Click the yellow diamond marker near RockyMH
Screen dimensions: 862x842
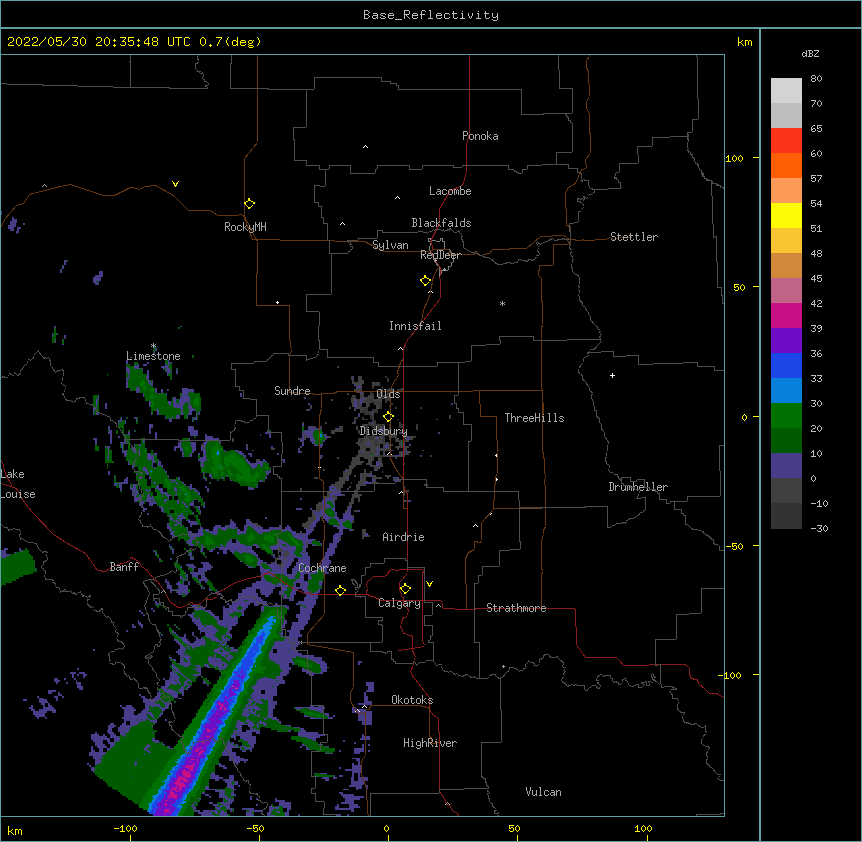(x=249, y=204)
